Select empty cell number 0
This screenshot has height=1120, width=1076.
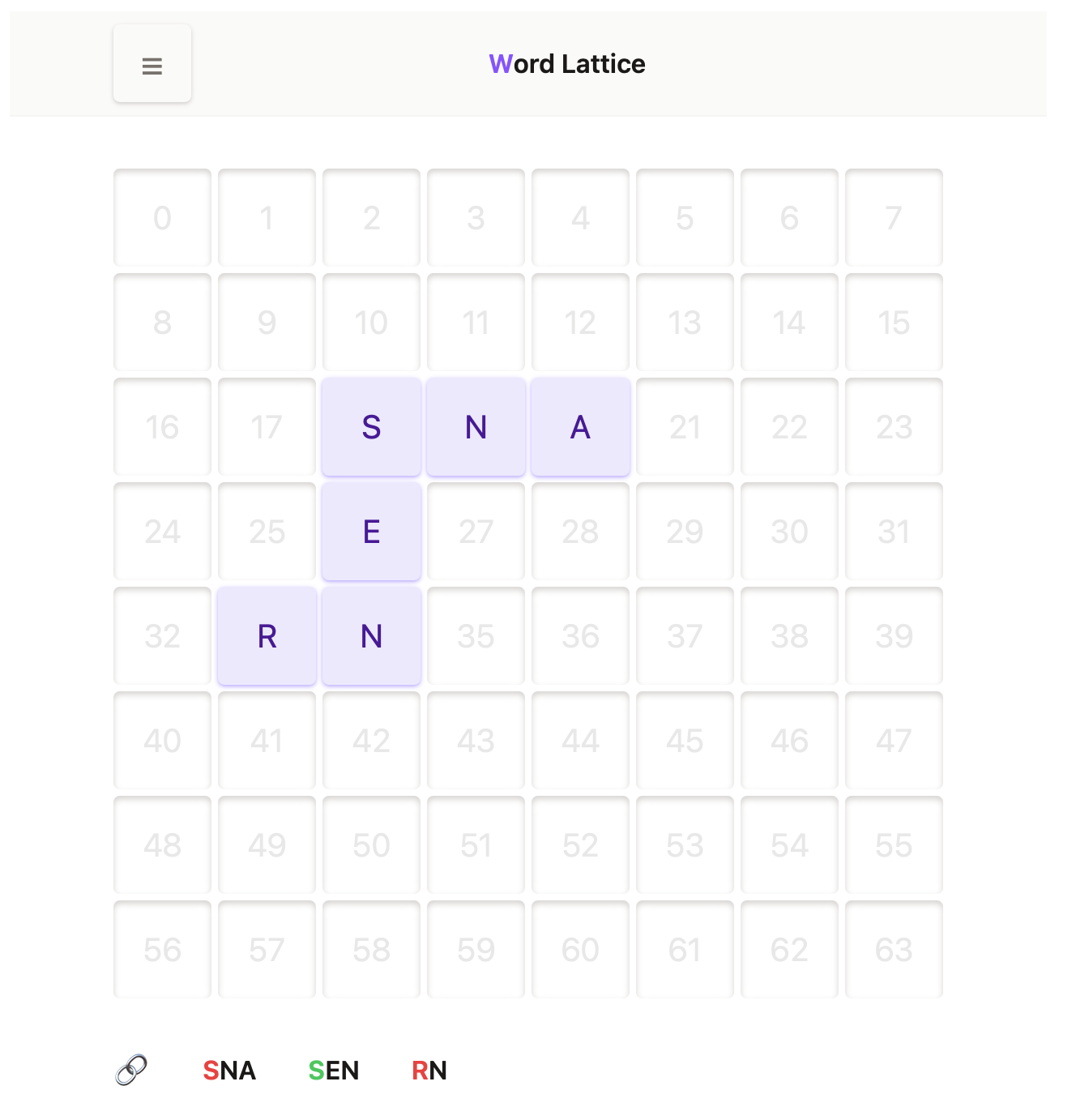coord(162,218)
